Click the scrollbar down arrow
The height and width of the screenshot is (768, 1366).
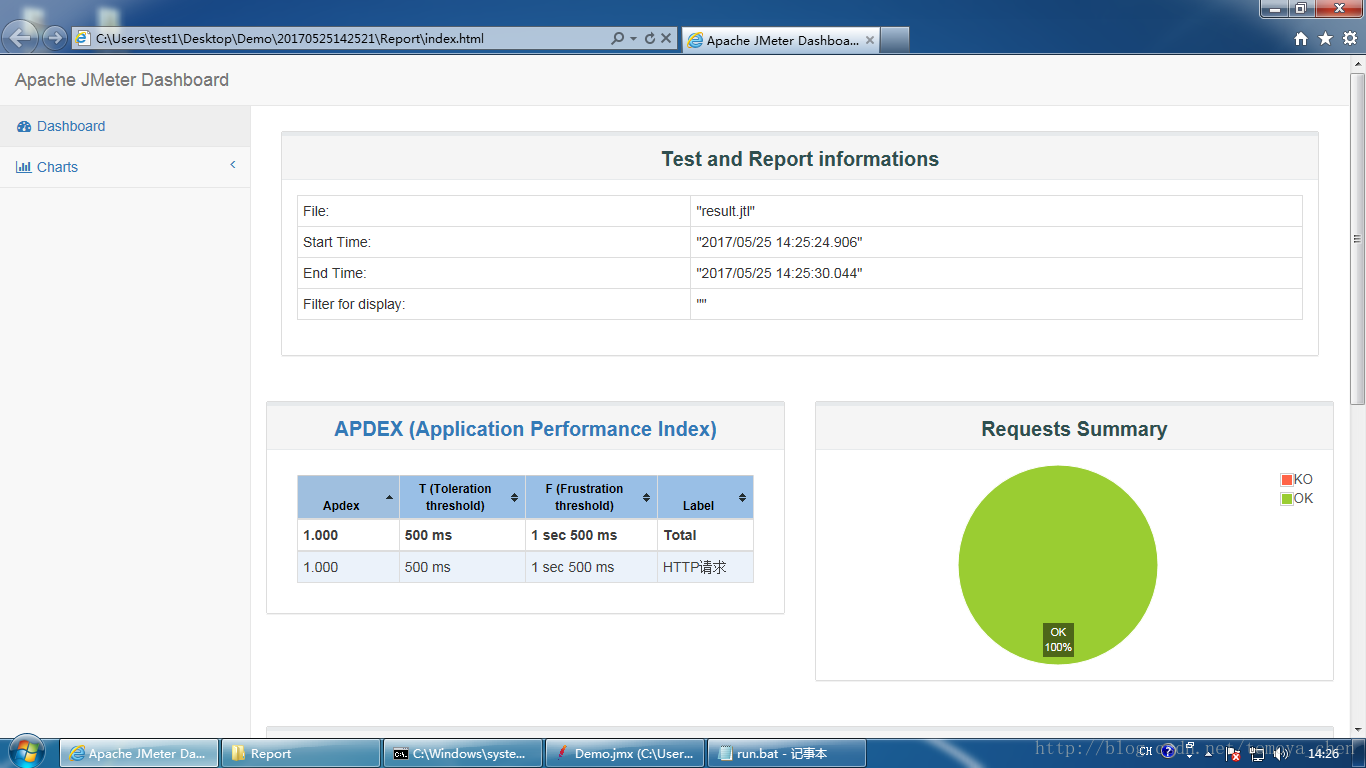pos(1357,731)
